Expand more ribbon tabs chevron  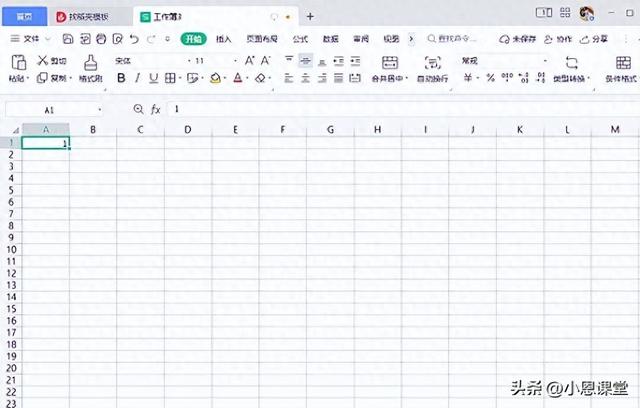(411, 39)
